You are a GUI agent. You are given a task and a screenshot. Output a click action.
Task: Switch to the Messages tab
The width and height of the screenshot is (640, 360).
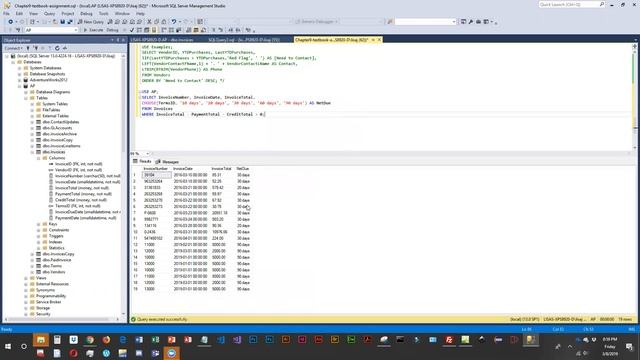tap(167, 162)
